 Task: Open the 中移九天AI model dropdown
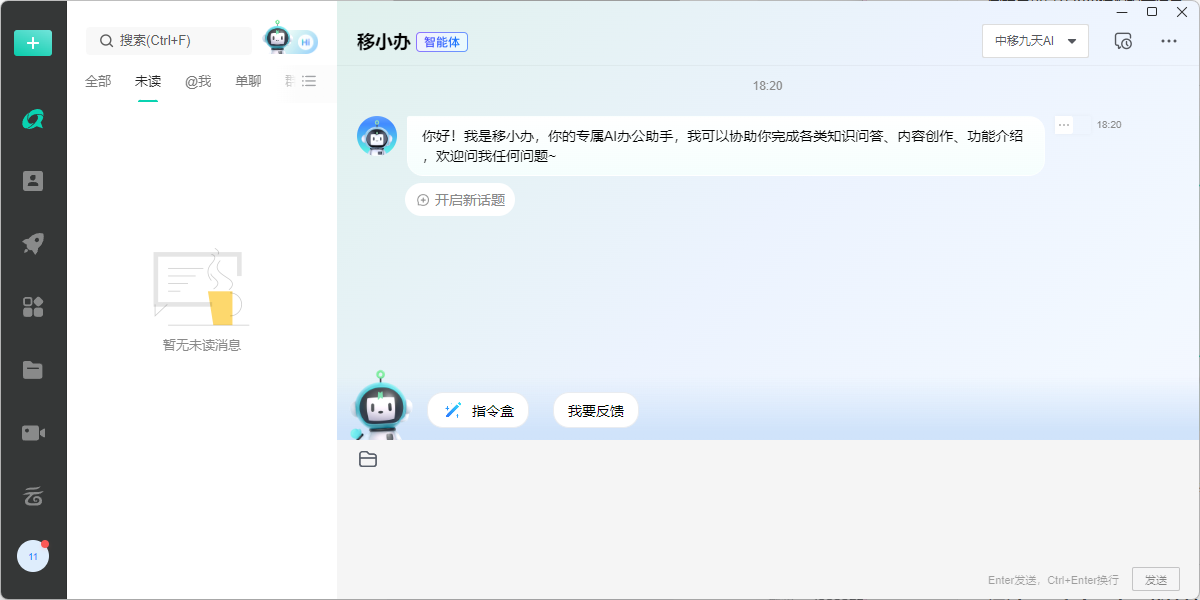pyautogui.click(x=1035, y=41)
